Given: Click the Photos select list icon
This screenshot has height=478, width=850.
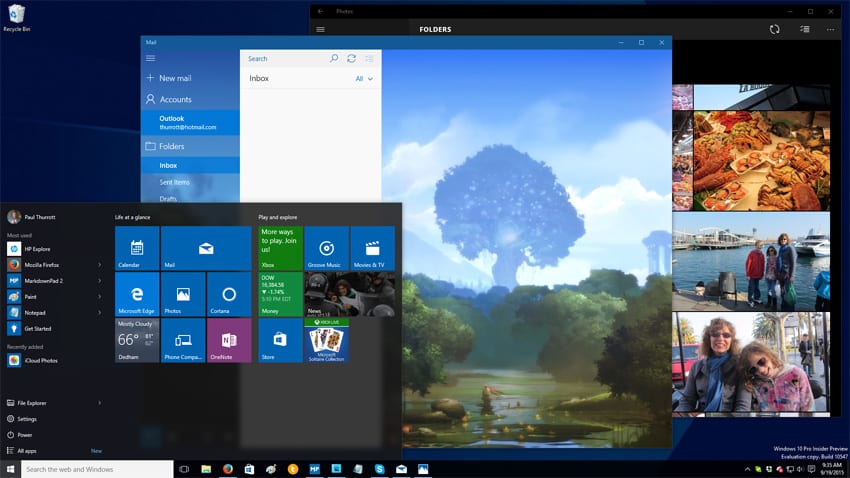Looking at the screenshot, I should click(x=805, y=29).
